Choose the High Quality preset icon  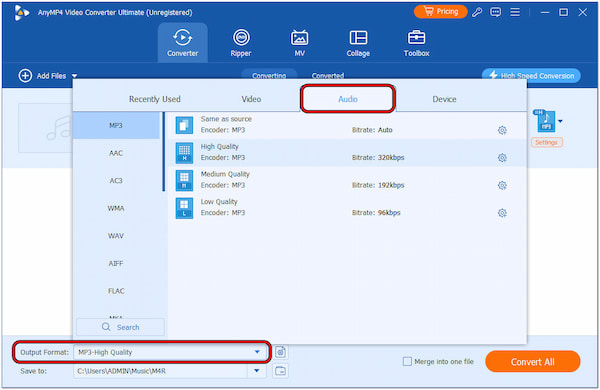(x=184, y=153)
